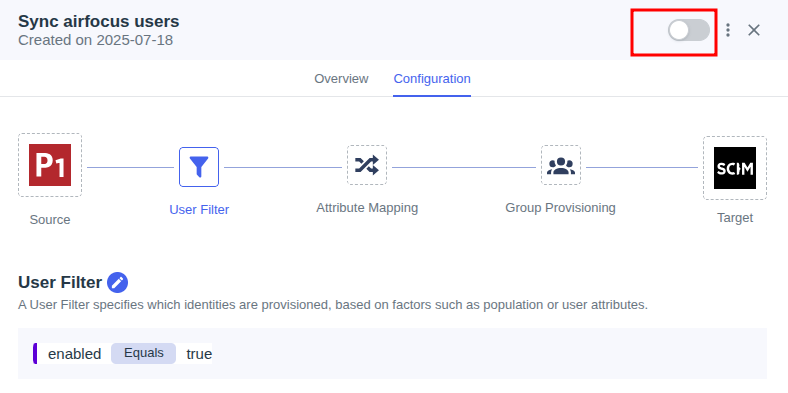Click the SCIM target icon

tap(735, 168)
